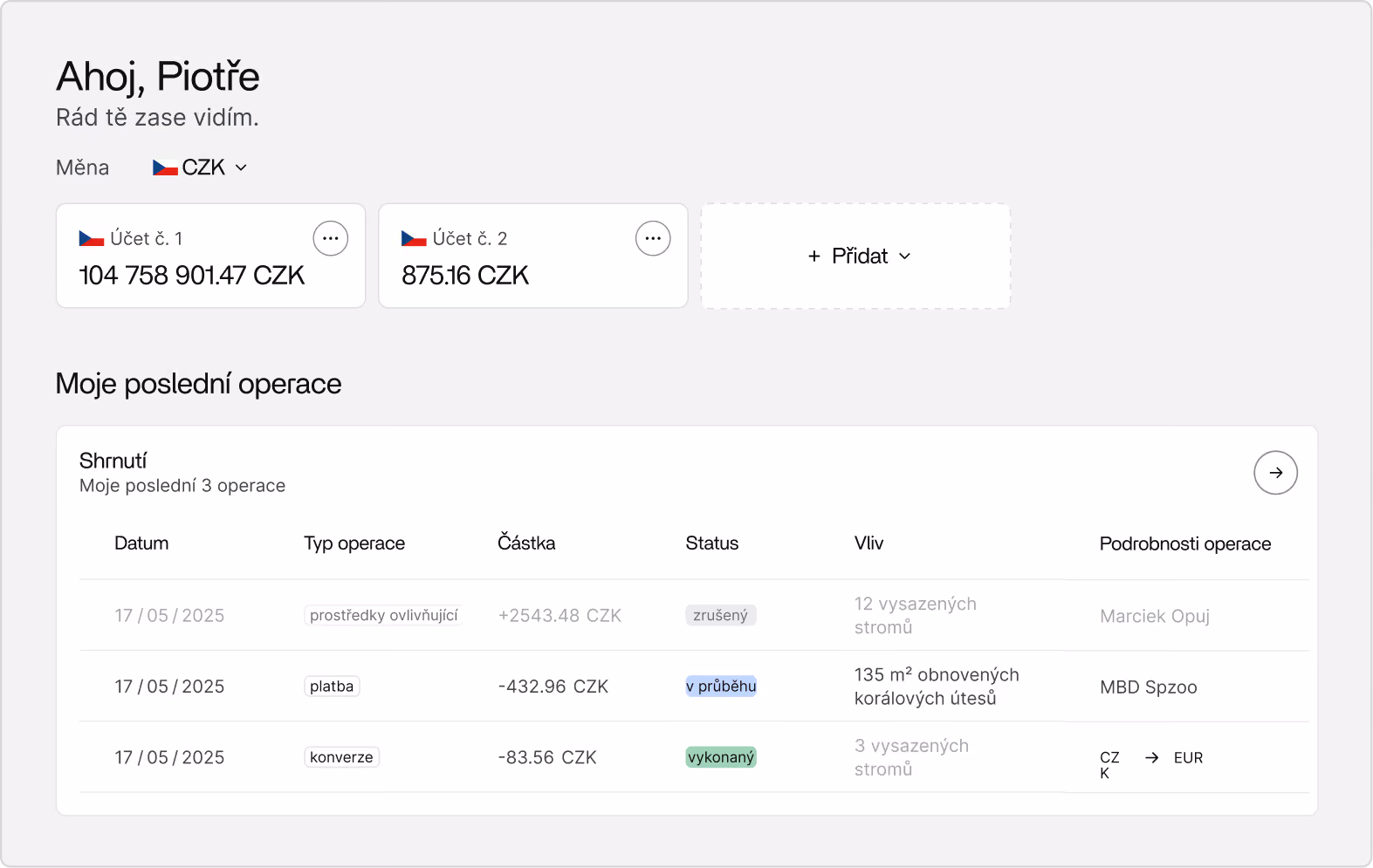
Task: Click the +2543.48 CZK amount
Action: [x=559, y=616]
